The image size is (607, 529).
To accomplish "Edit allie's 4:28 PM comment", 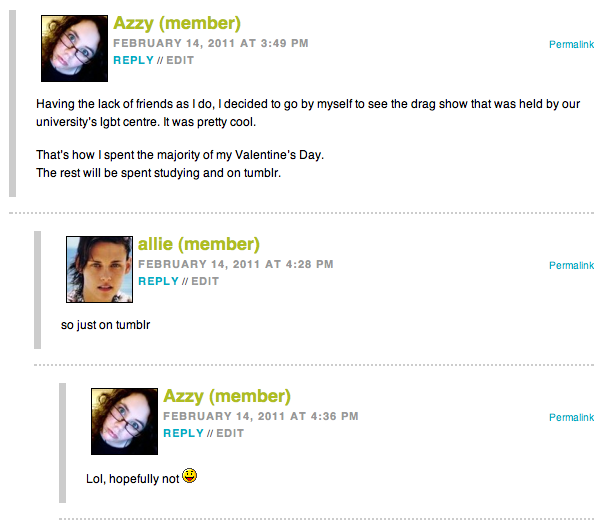I will tap(205, 281).
